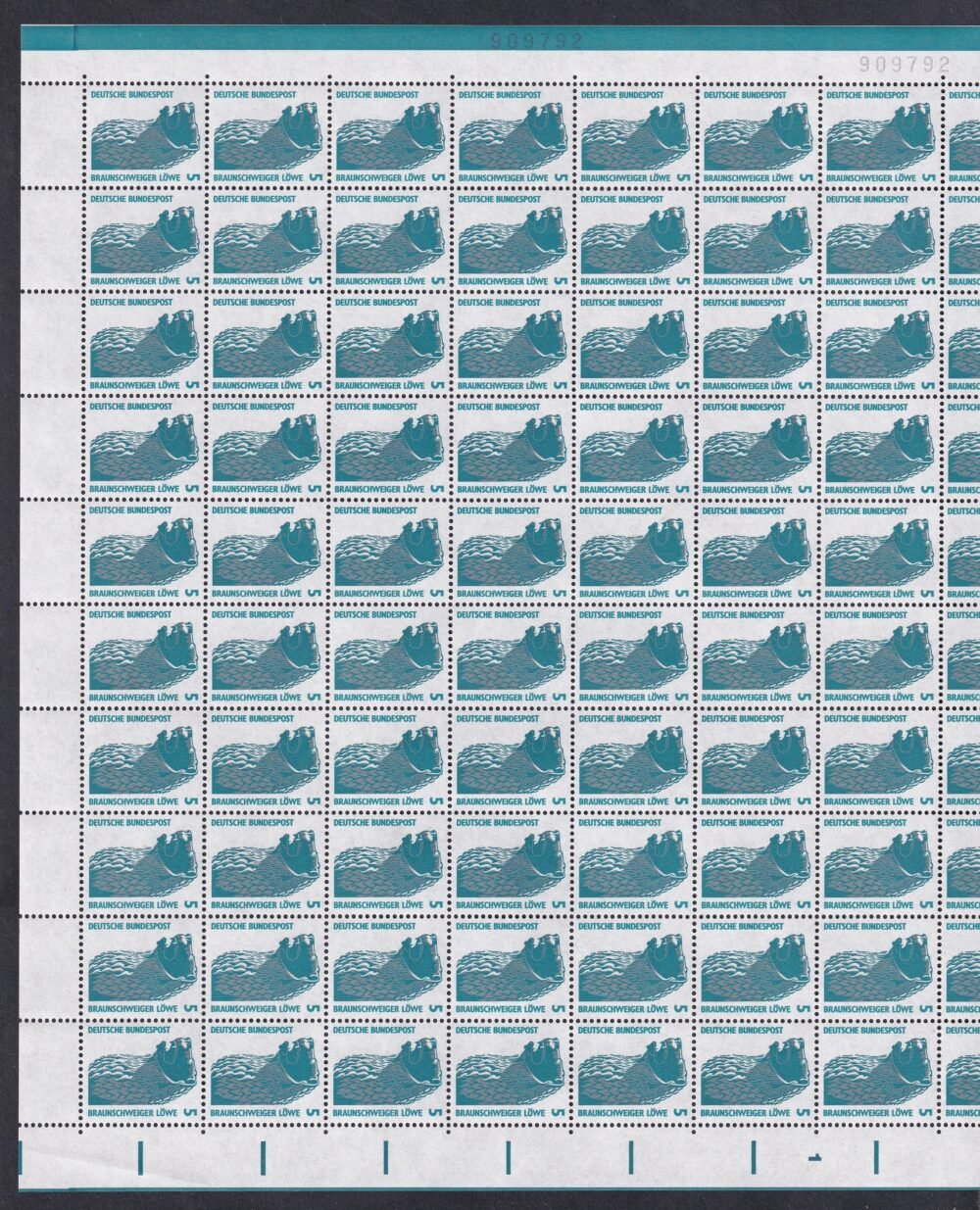Click the partially cut-off stamp in top-right corner
This screenshot has height=1210, width=980.
coord(964,136)
